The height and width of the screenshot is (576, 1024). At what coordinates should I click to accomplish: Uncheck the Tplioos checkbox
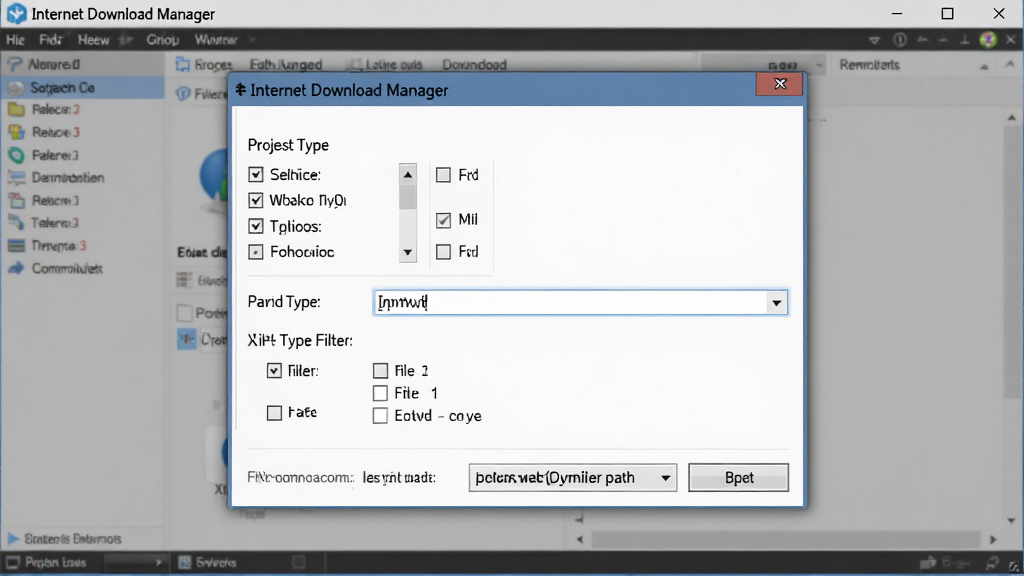point(256,226)
